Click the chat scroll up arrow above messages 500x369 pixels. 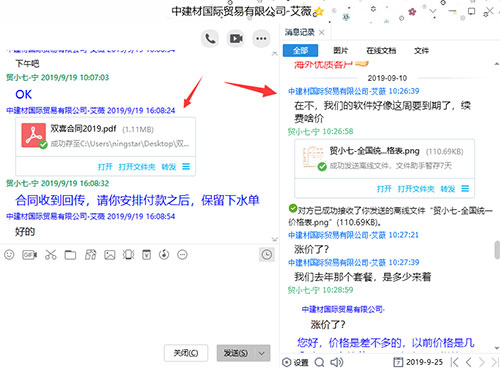pos(275,53)
